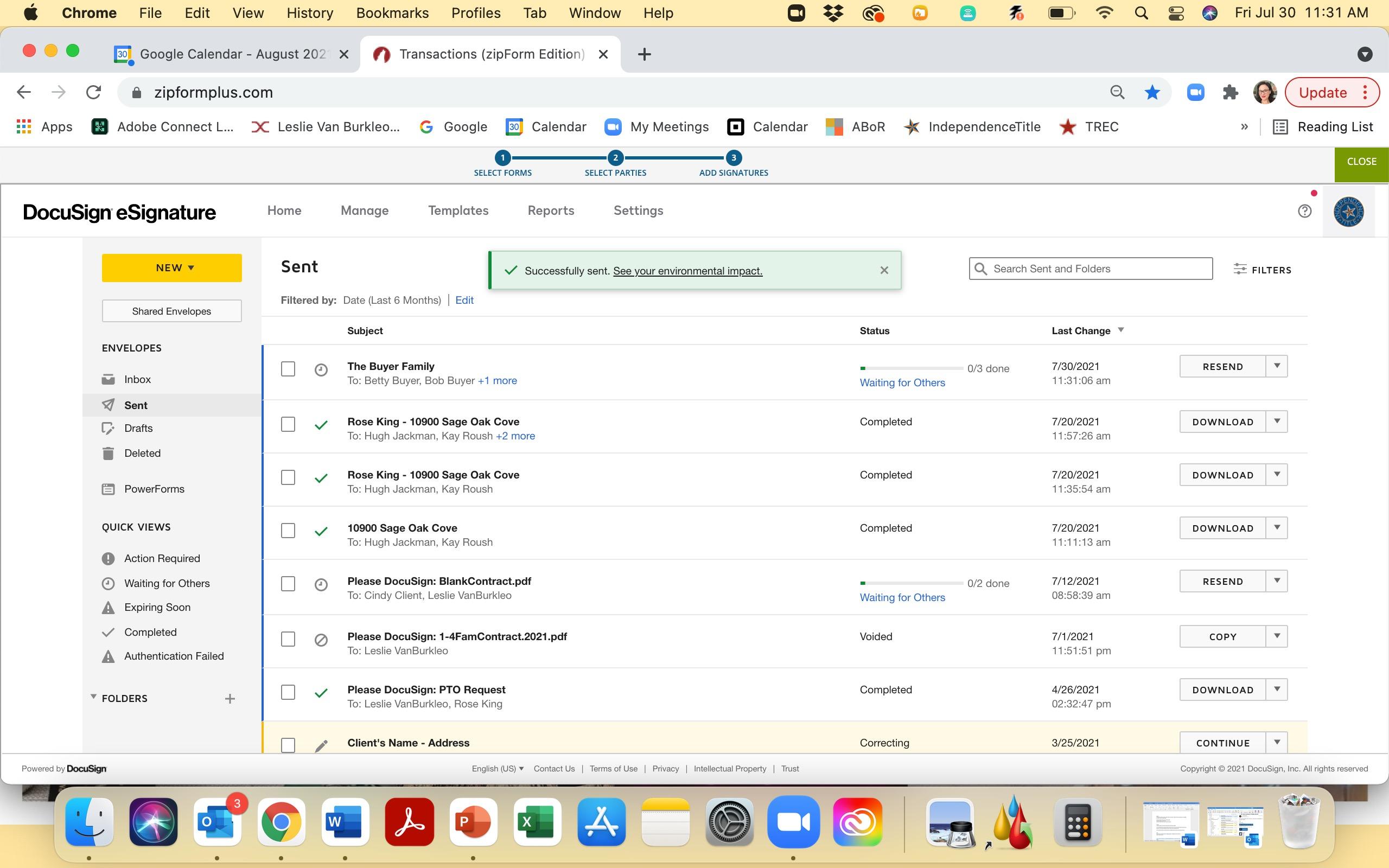Open the Chrome Bookmarks menu

pos(392,12)
